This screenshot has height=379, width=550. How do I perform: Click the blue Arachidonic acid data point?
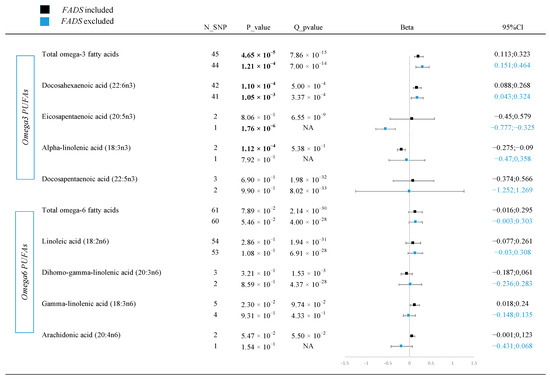click(401, 346)
